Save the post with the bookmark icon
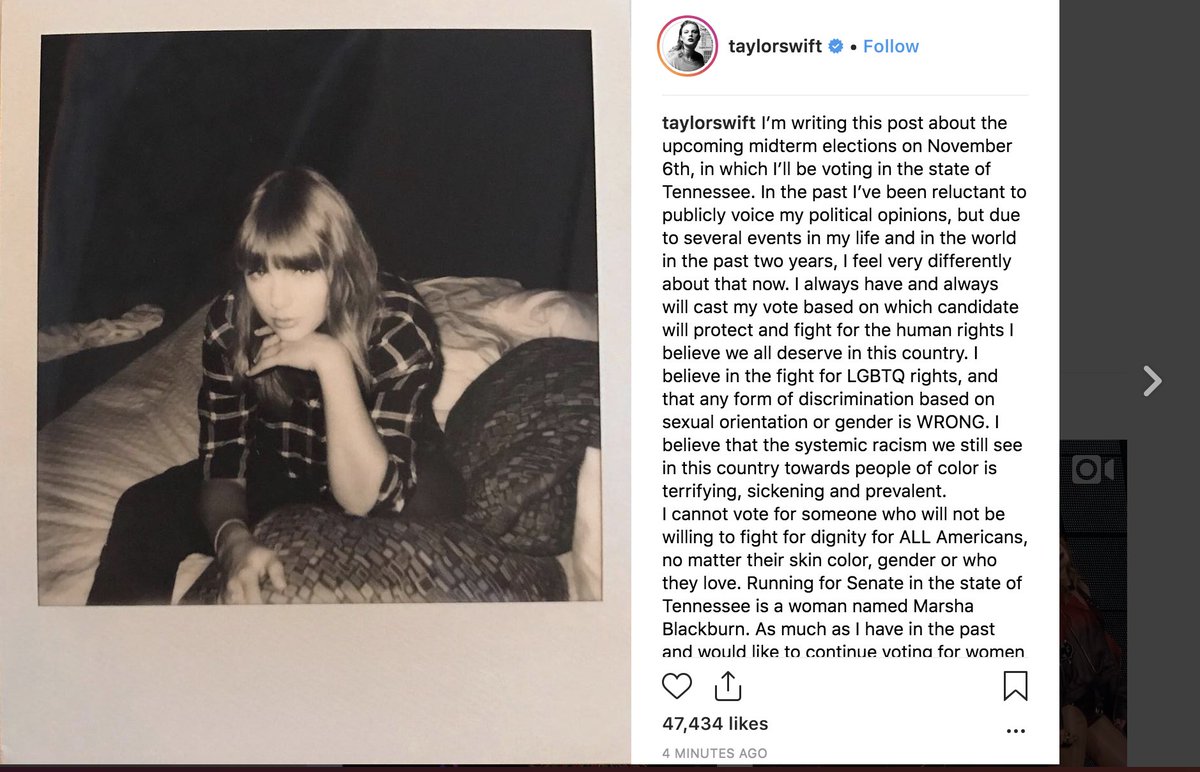Image resolution: width=1200 pixels, height=772 pixels. (1015, 685)
